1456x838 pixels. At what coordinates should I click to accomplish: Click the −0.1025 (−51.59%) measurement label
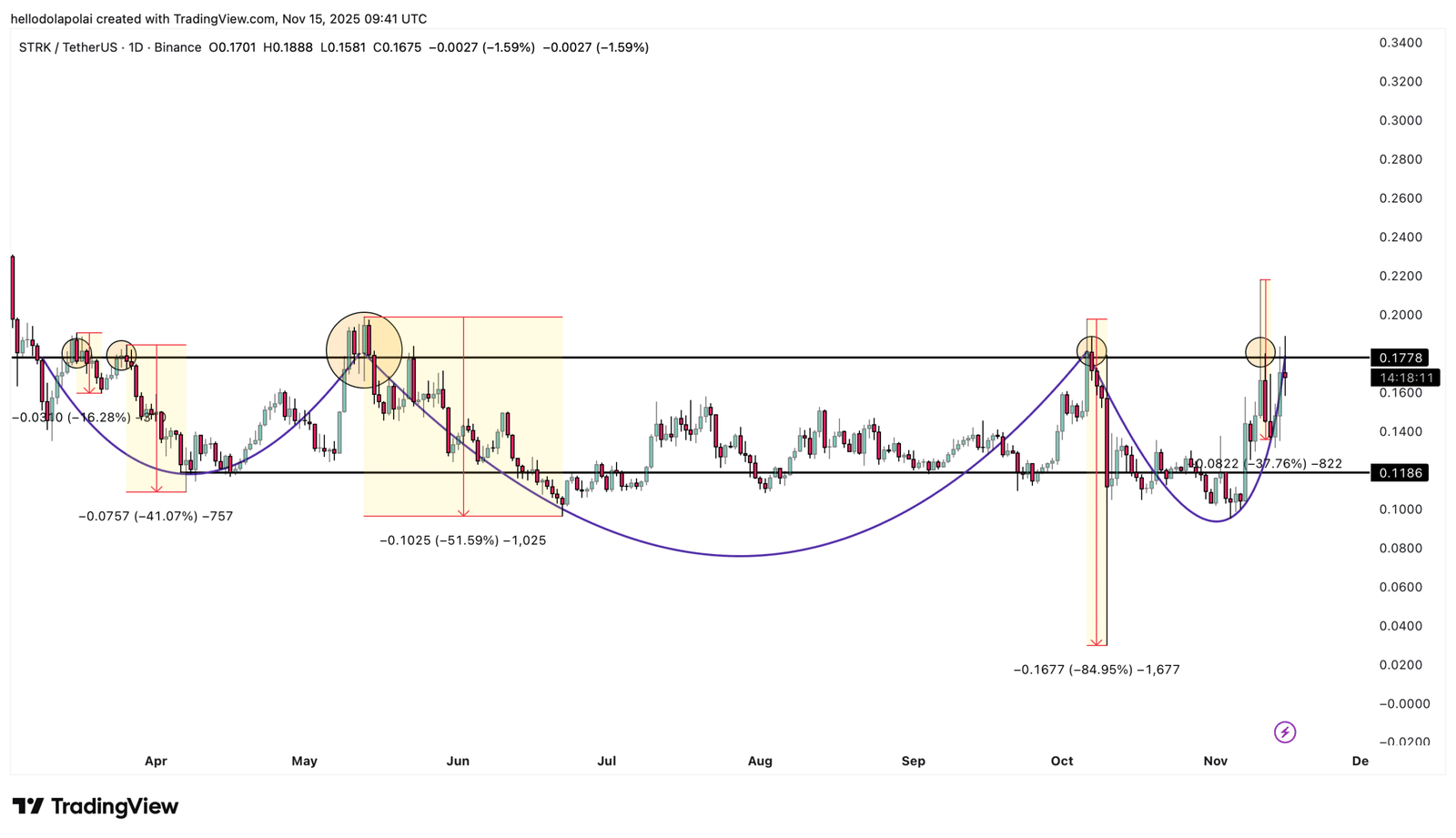point(462,540)
